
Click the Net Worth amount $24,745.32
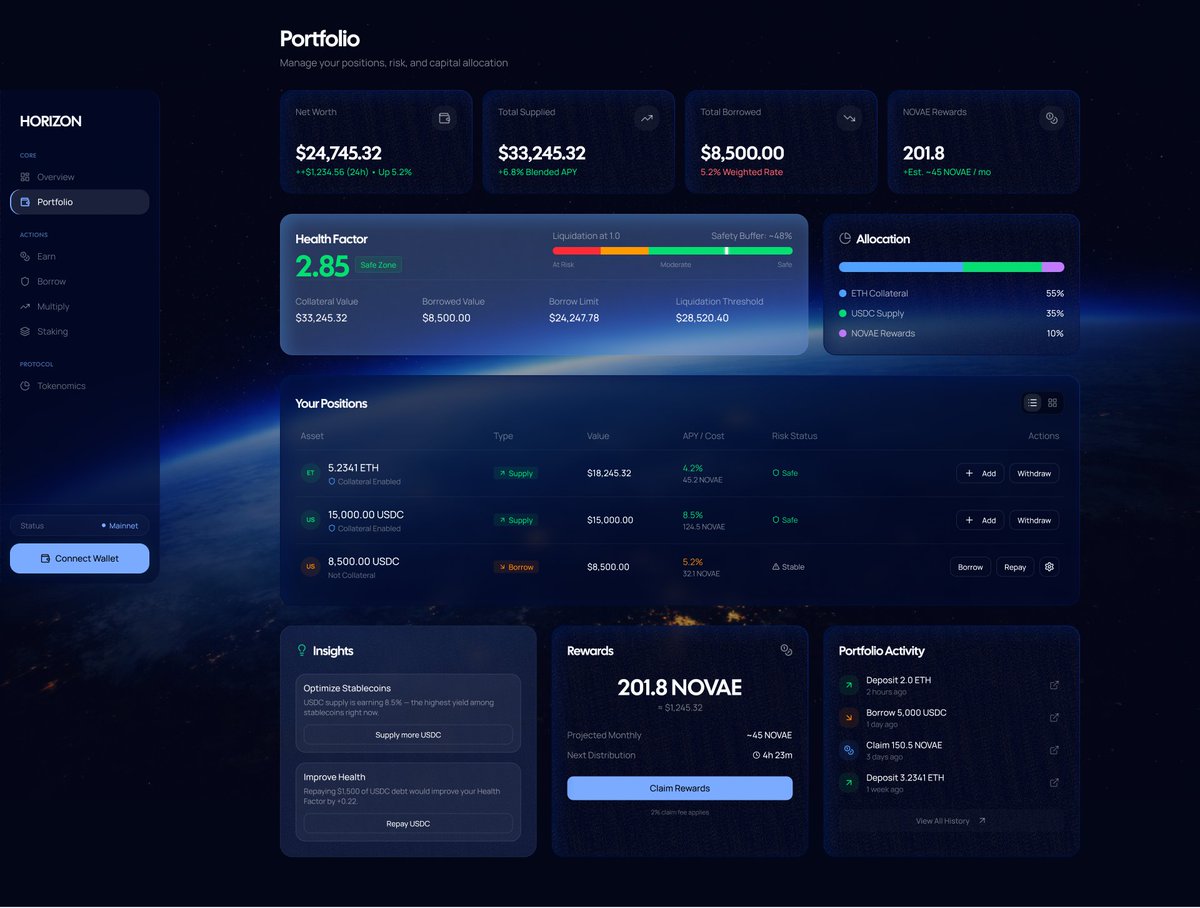pyautogui.click(x=339, y=153)
